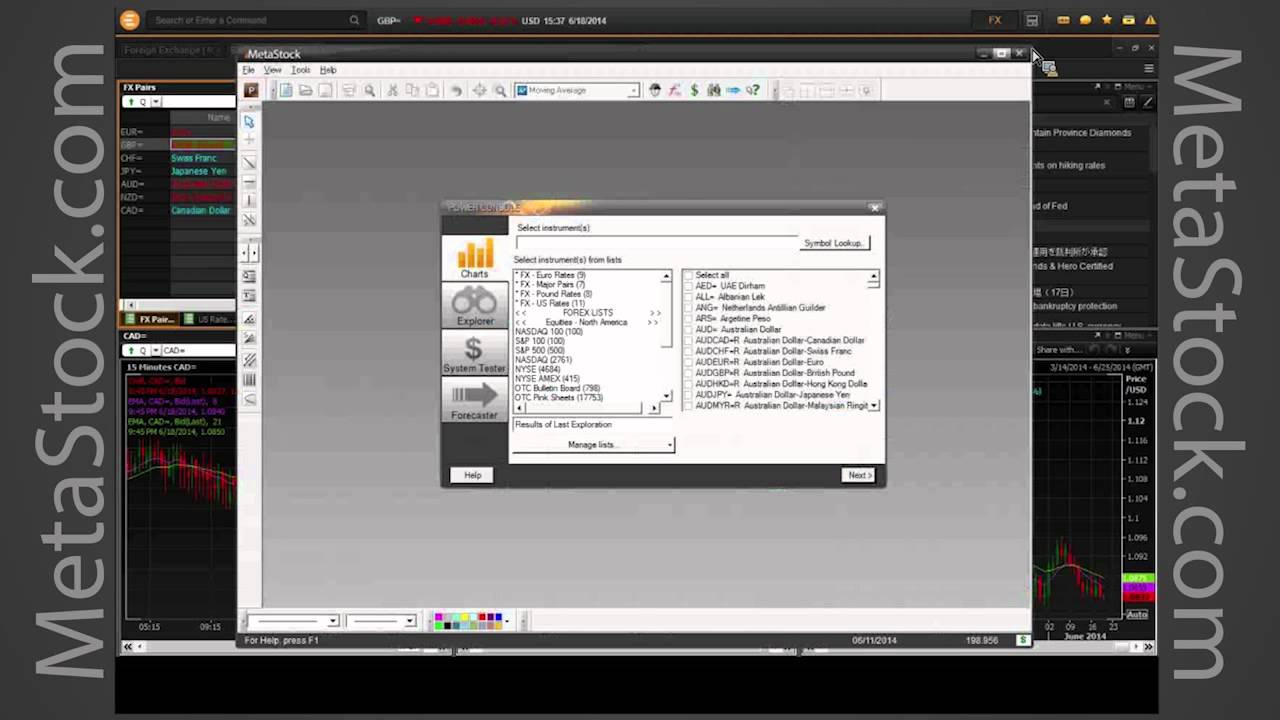Check the Select all checkbox

tap(688, 275)
